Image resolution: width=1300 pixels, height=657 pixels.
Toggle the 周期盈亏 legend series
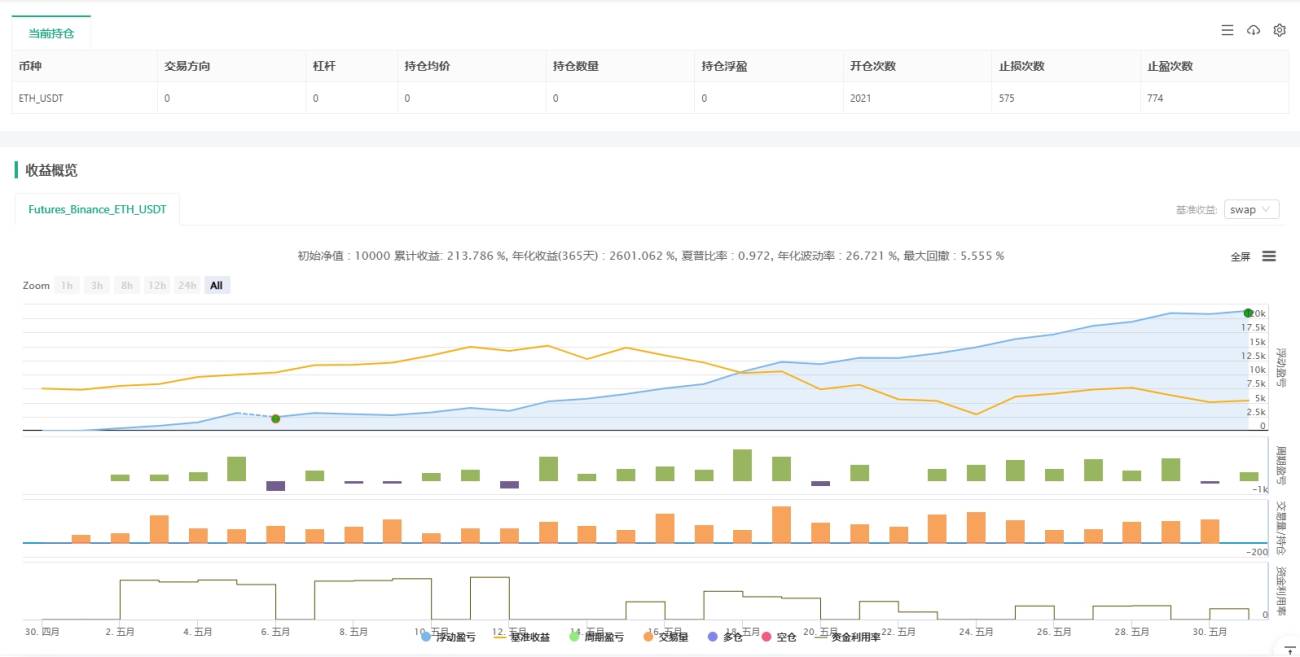click(x=596, y=636)
